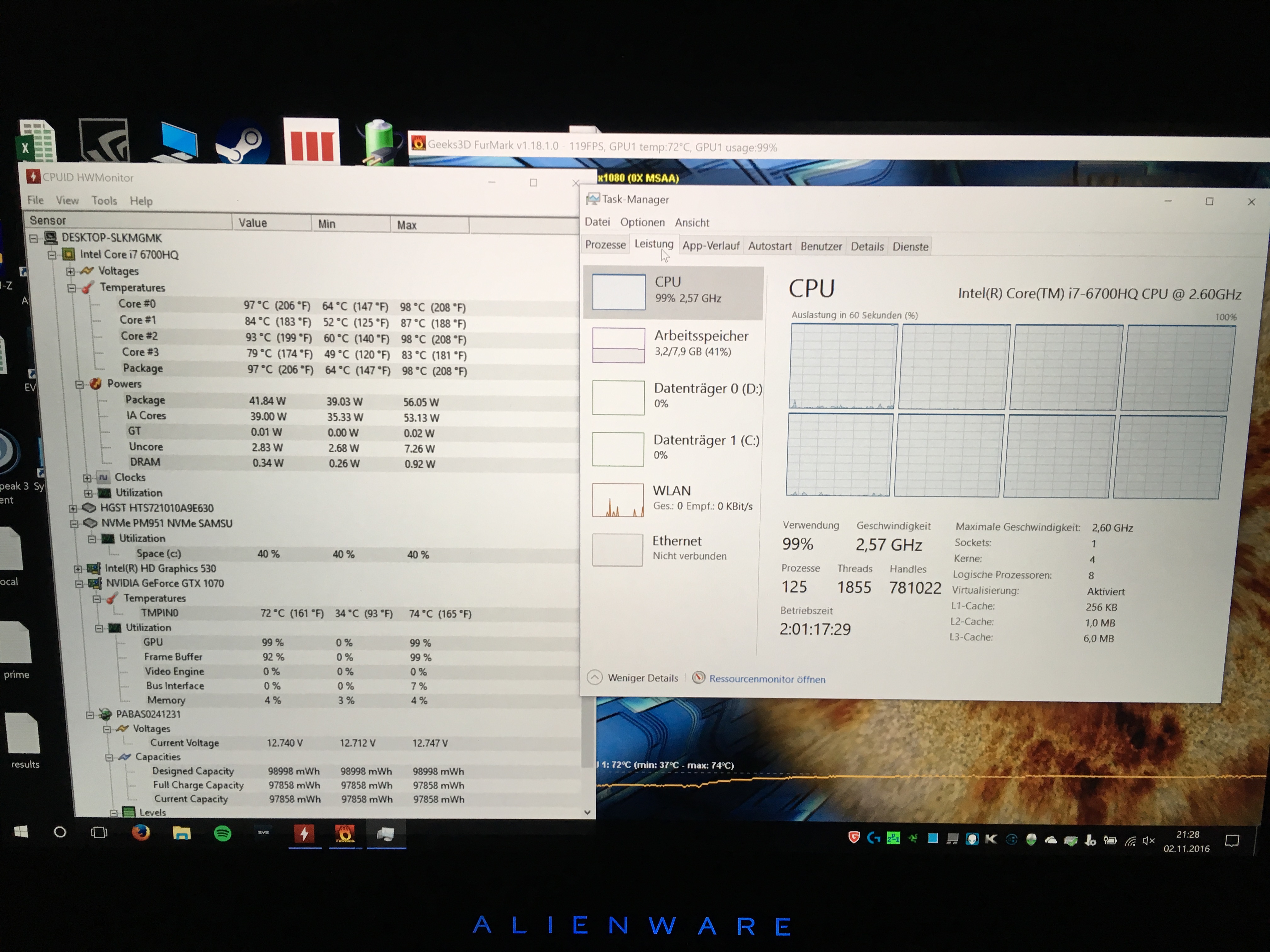Expand the Clocks node

[x=87, y=478]
